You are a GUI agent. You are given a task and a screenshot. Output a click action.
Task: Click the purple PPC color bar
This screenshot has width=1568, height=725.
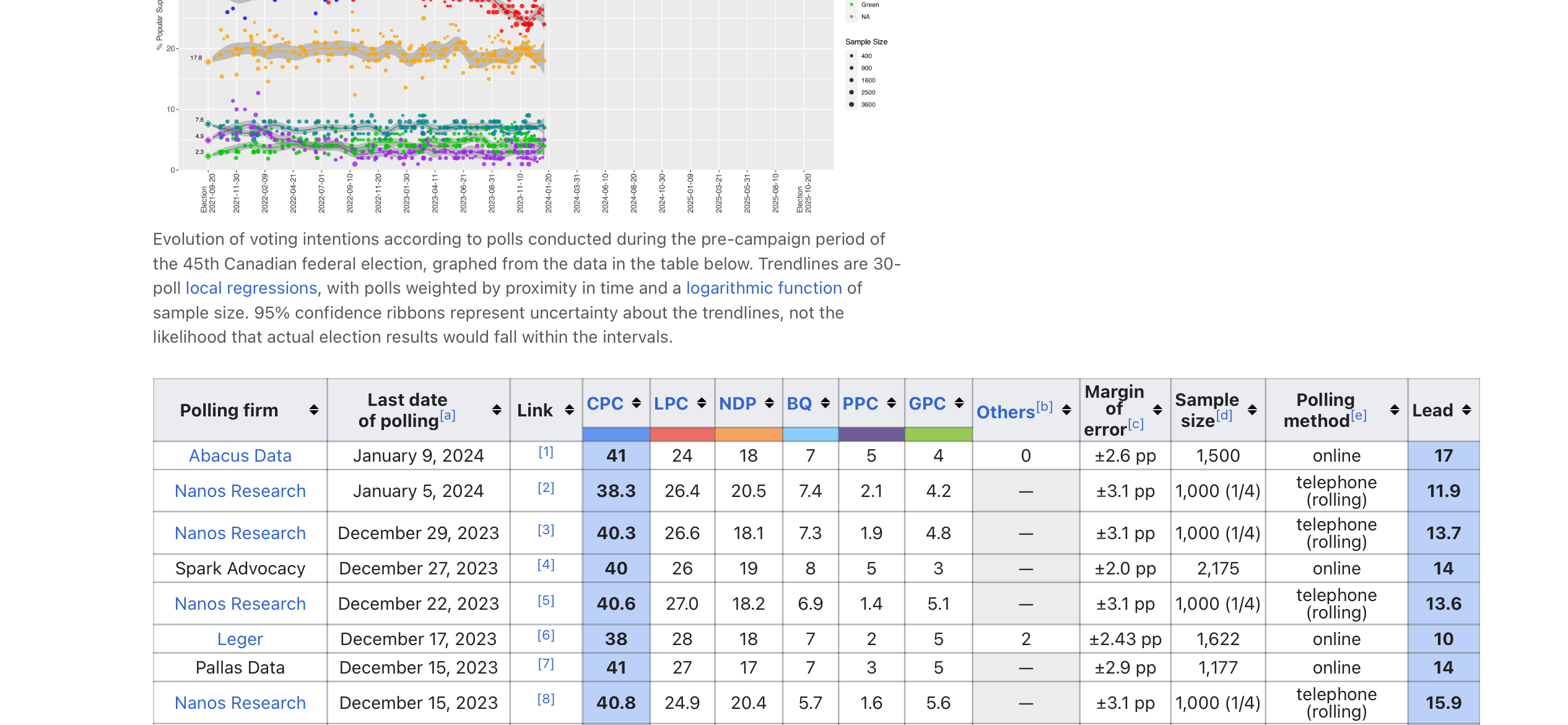871,434
